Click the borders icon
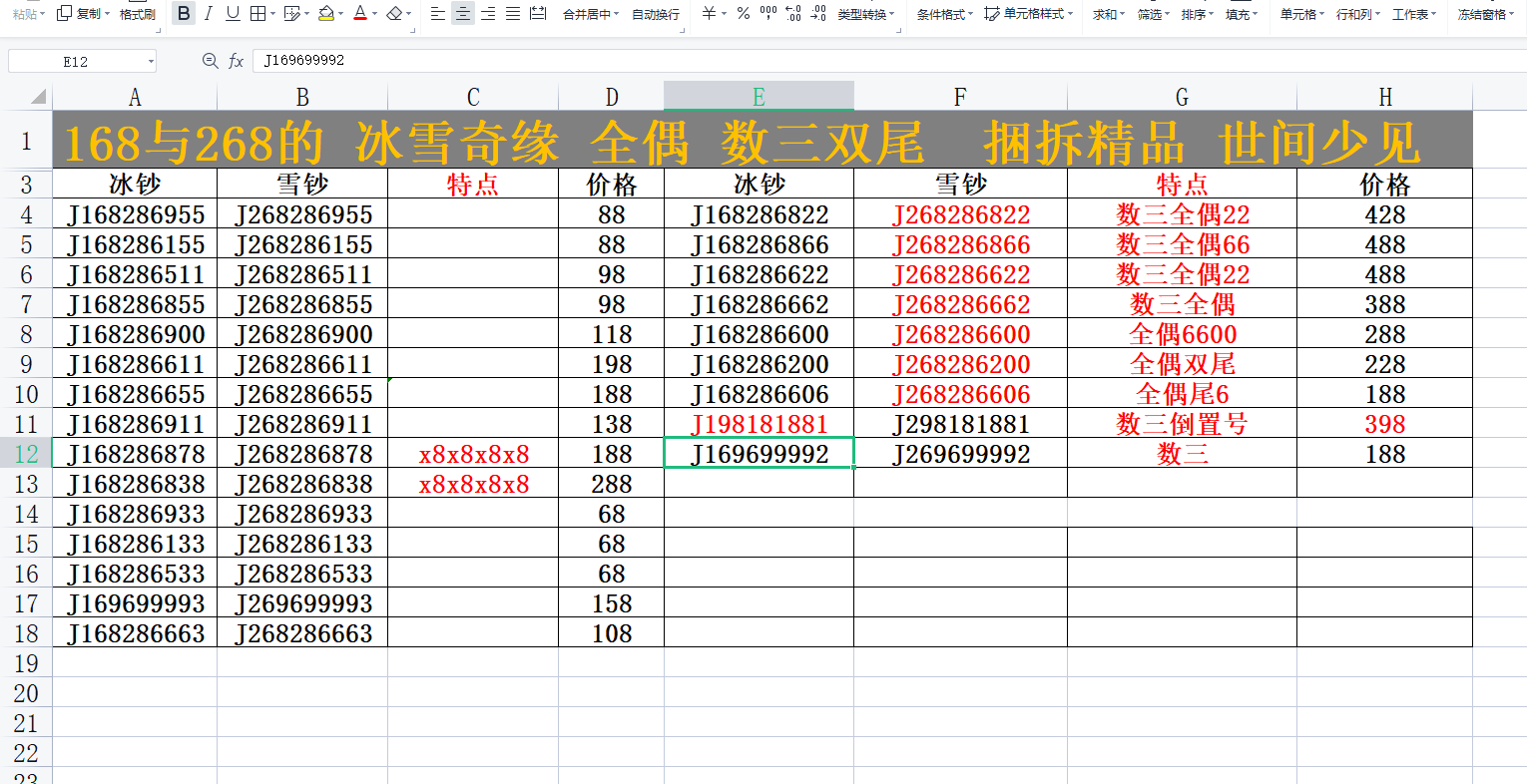This screenshot has height=784, width=1527. (x=257, y=14)
